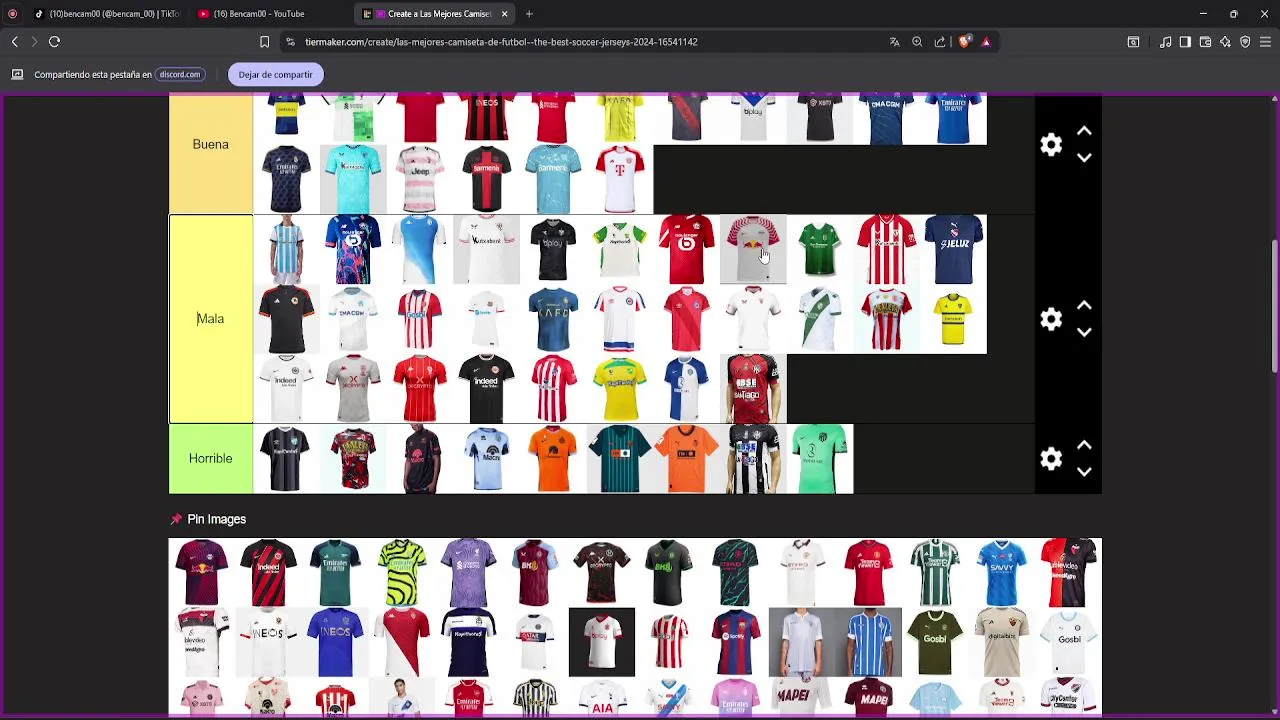Select the Red Bull Leipzig jersey under cursor

[x=753, y=250]
